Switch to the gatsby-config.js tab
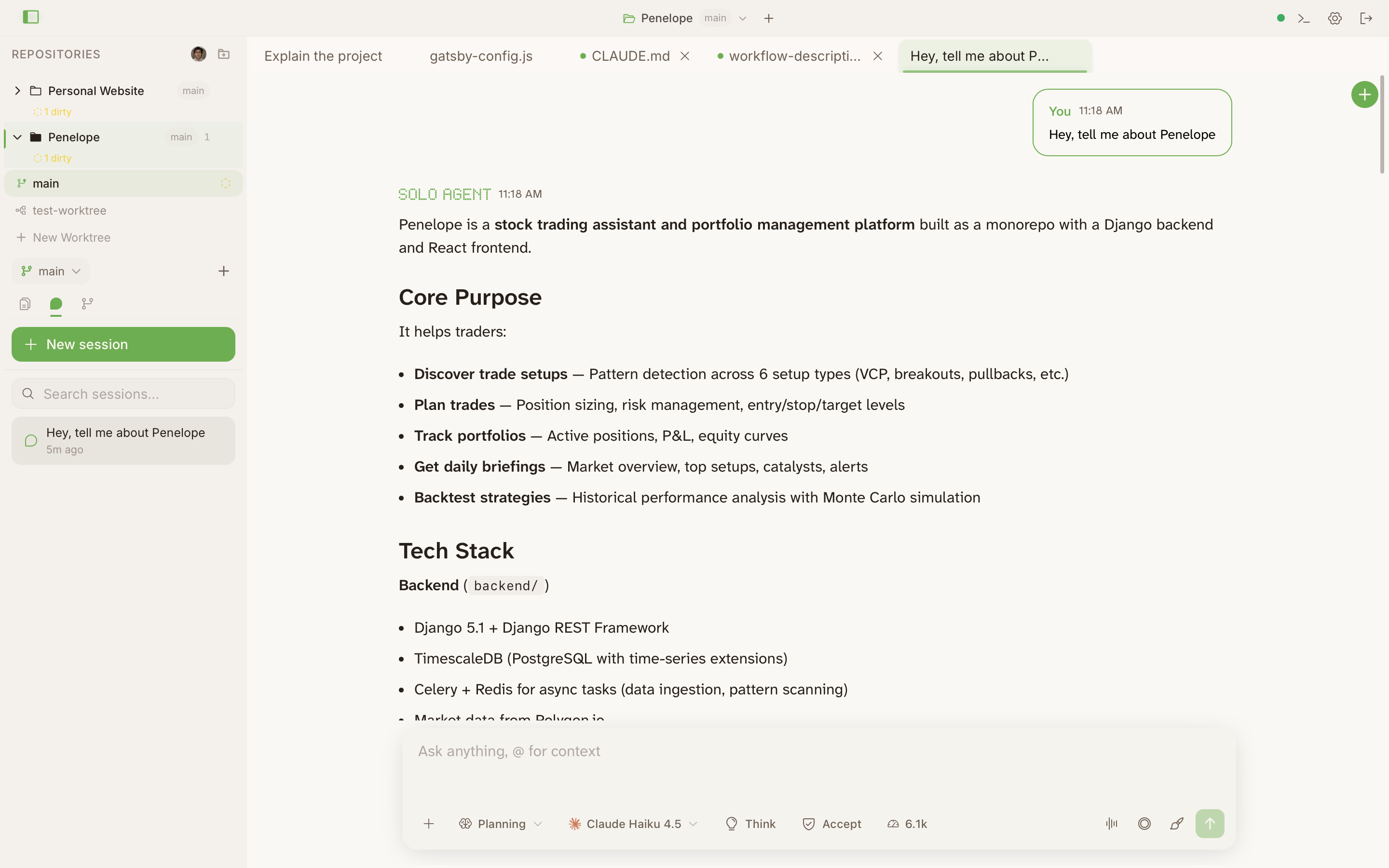Image resolution: width=1389 pixels, height=868 pixels. (x=481, y=56)
